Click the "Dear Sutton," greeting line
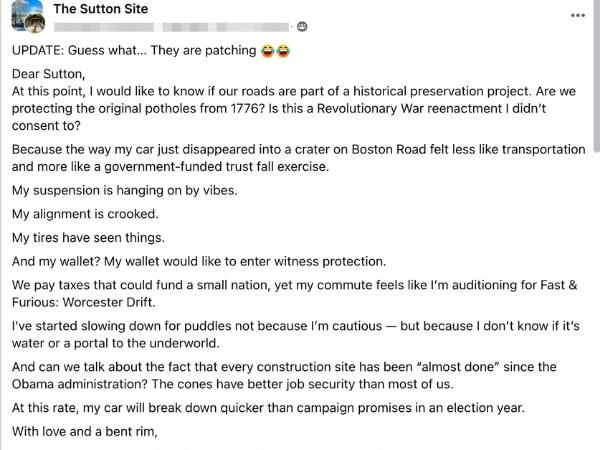 48,74
